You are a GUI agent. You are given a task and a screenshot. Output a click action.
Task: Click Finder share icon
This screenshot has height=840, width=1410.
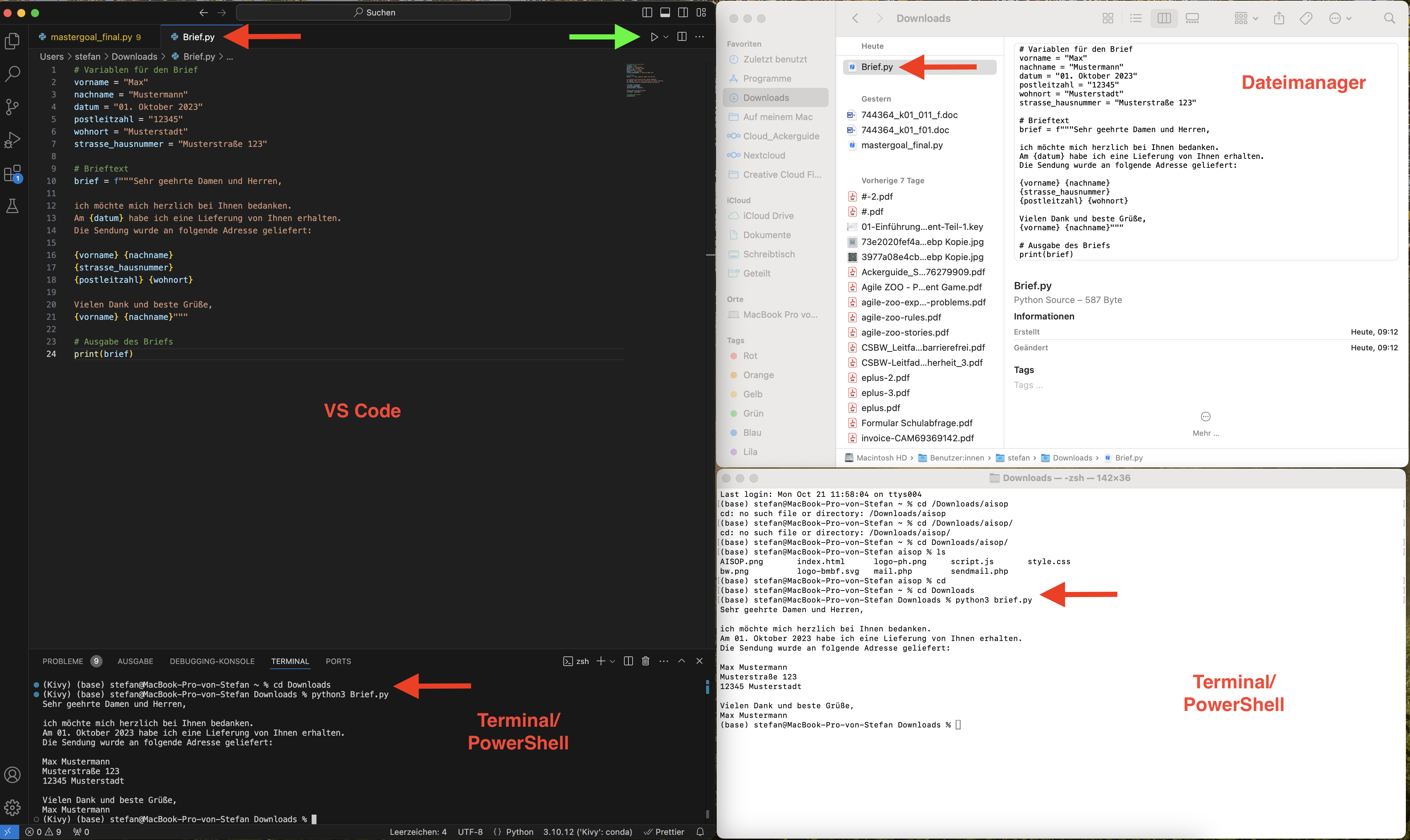click(1279, 18)
